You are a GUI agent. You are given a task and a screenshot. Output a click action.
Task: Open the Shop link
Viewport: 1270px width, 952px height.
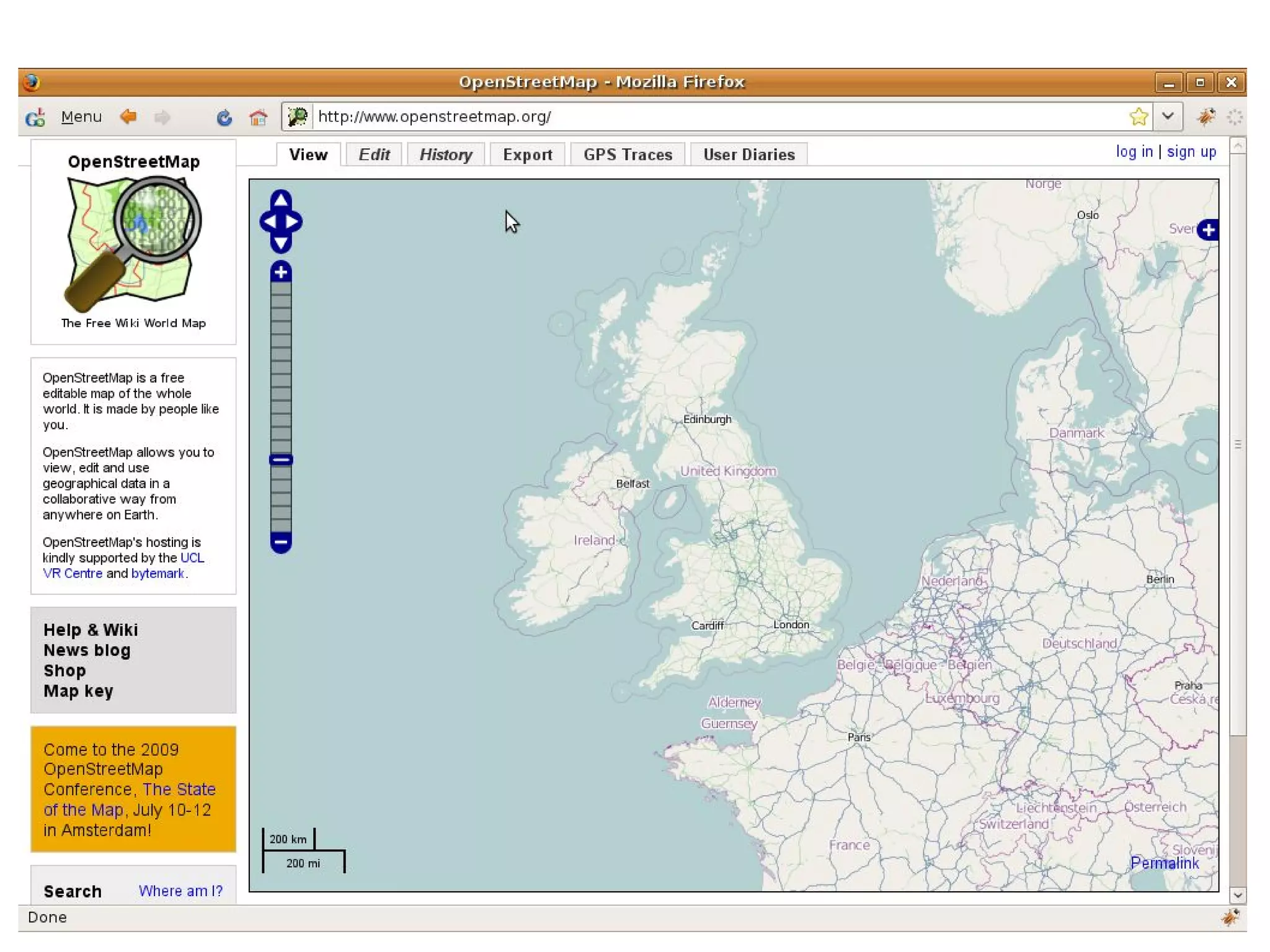[64, 670]
